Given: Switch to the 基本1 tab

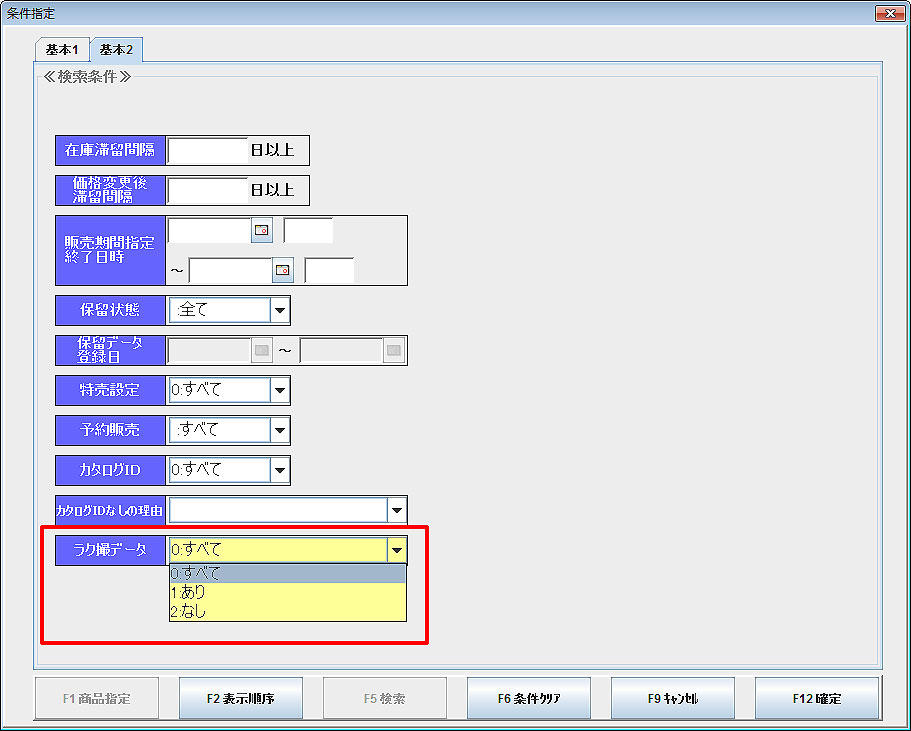Looking at the screenshot, I should pos(62,49).
